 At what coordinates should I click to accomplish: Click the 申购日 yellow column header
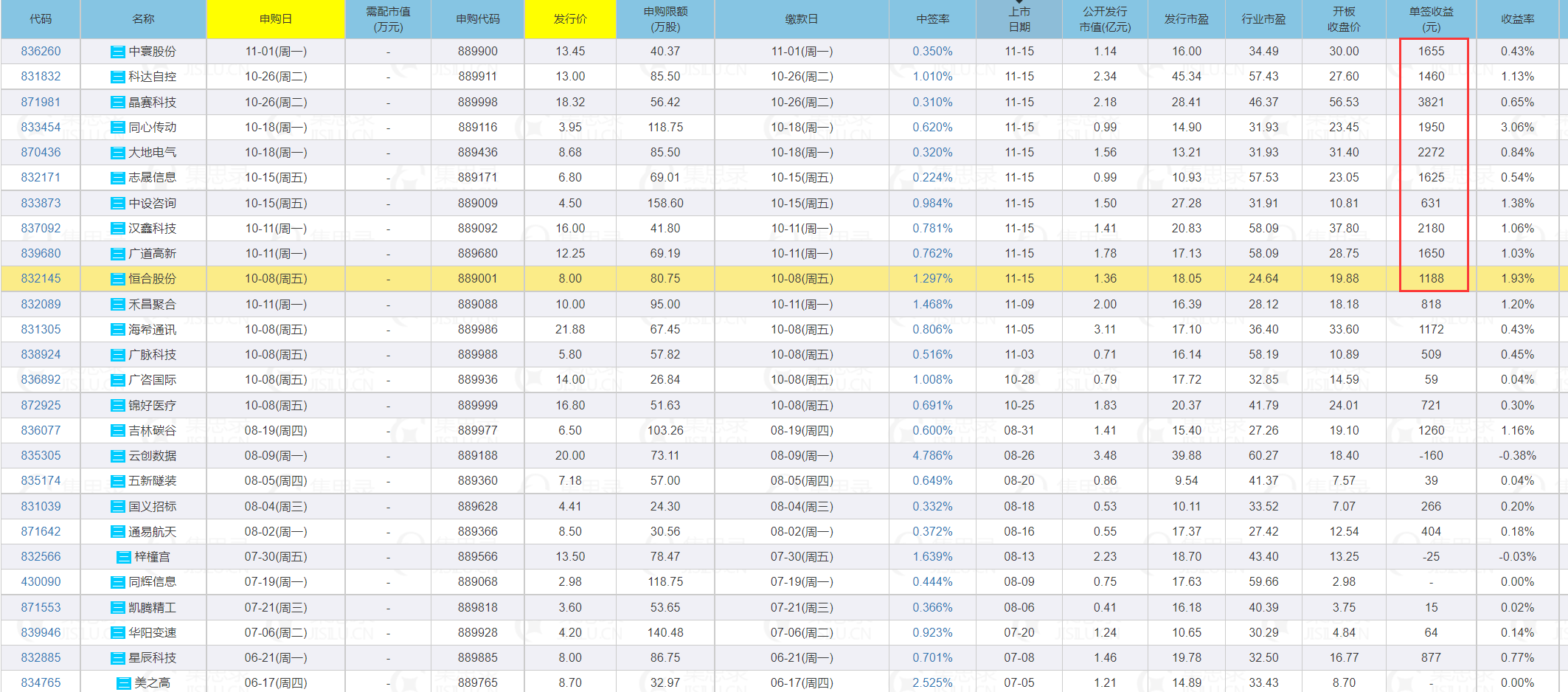[276, 19]
